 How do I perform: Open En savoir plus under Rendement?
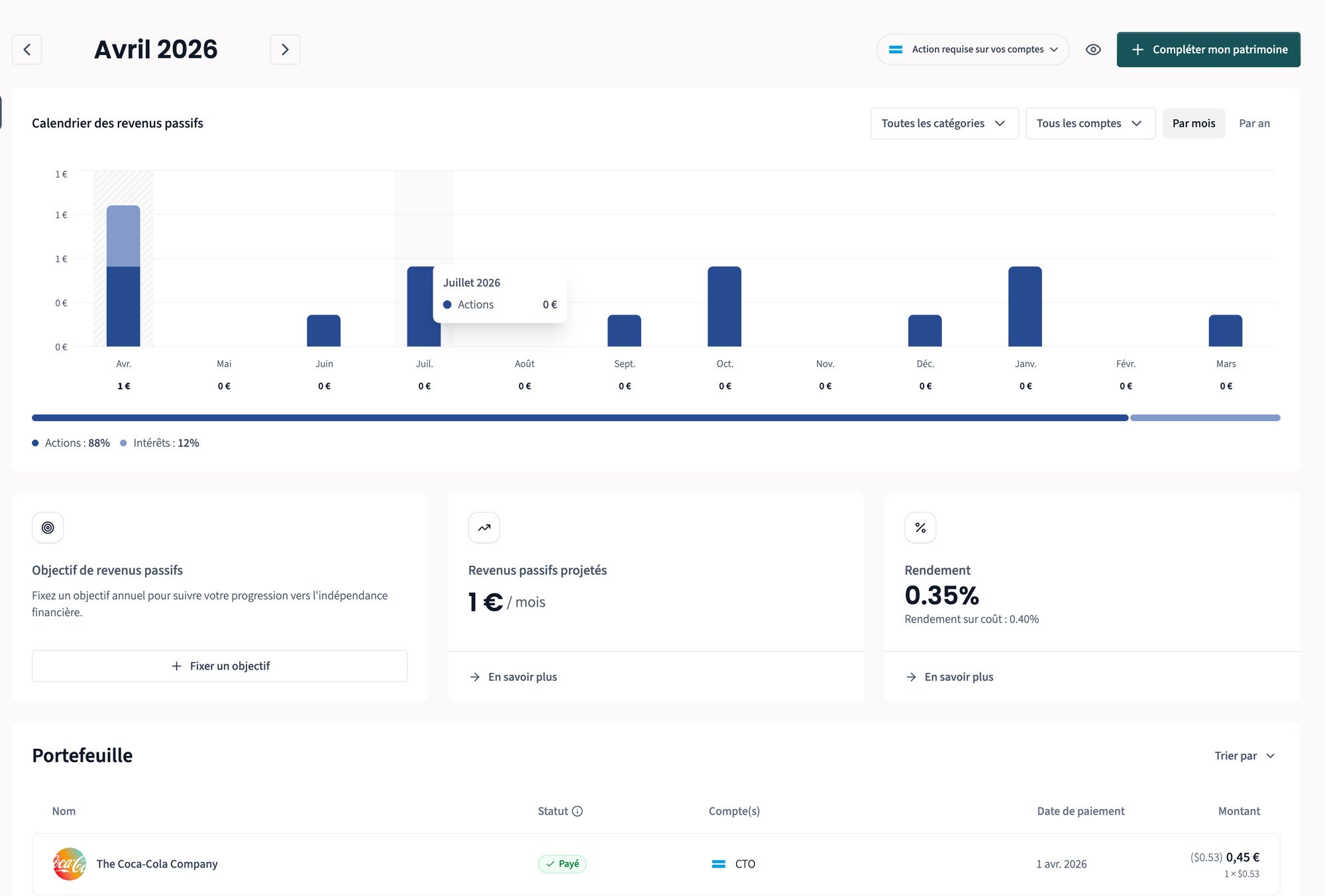coord(958,677)
